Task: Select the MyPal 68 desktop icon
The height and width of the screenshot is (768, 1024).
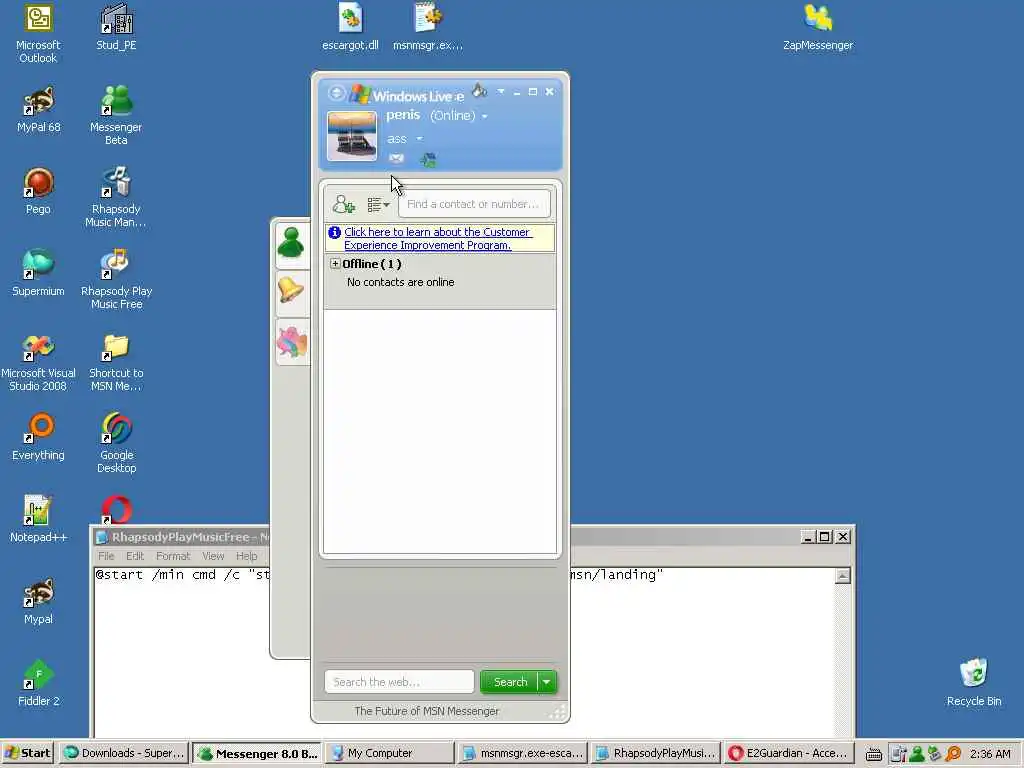Action: point(39,110)
